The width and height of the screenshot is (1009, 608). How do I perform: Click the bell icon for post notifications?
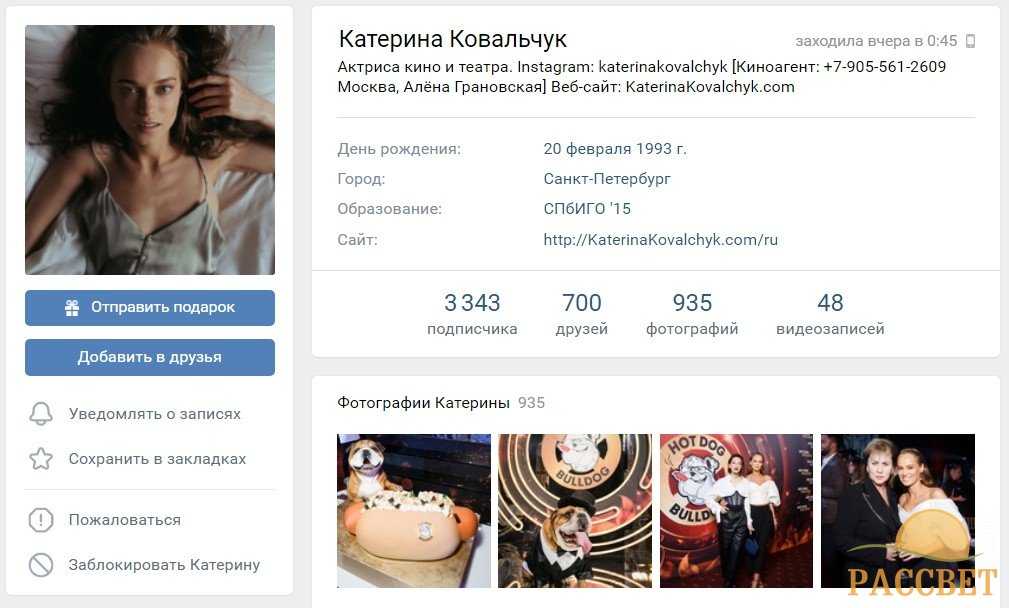tap(41, 414)
